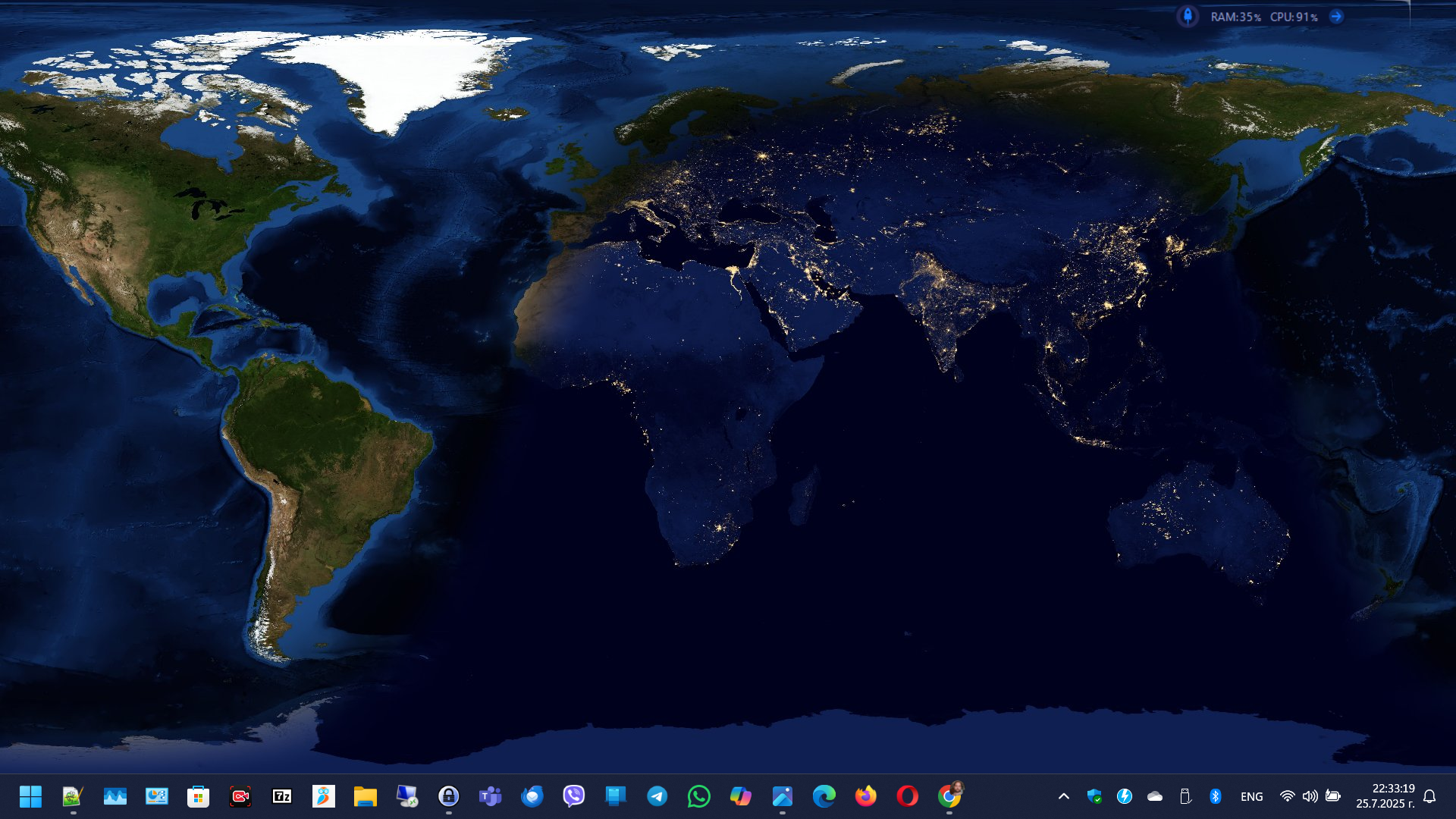Open the blue window app icon

point(615,796)
